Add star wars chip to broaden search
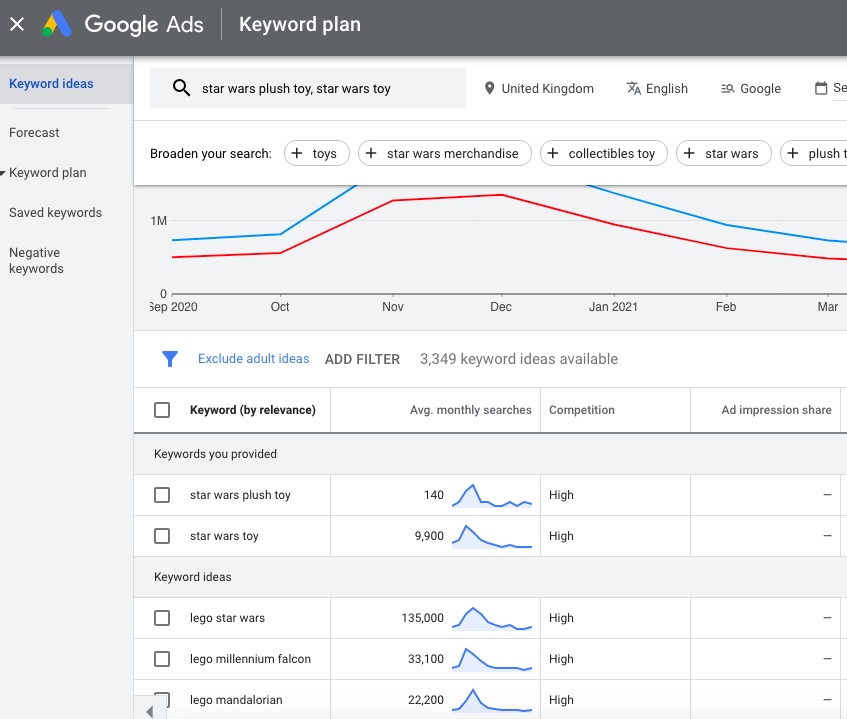Viewport: 847px width, 719px height. 724,153
